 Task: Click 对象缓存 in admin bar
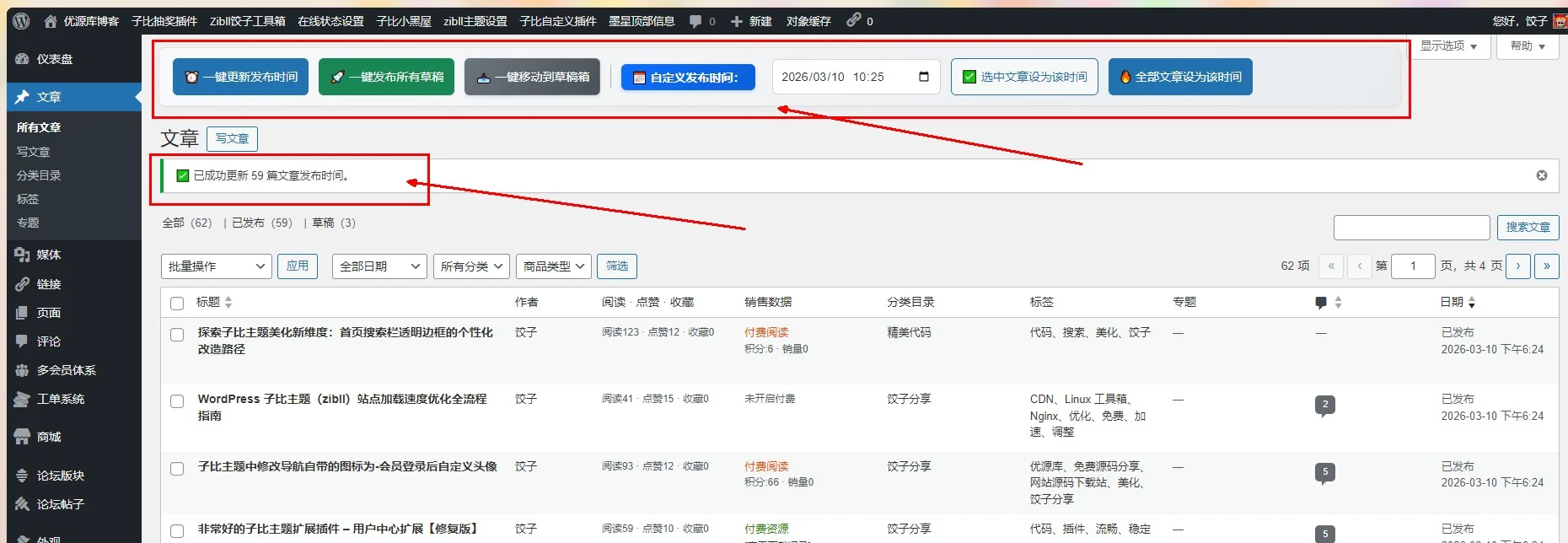pyautogui.click(x=808, y=21)
